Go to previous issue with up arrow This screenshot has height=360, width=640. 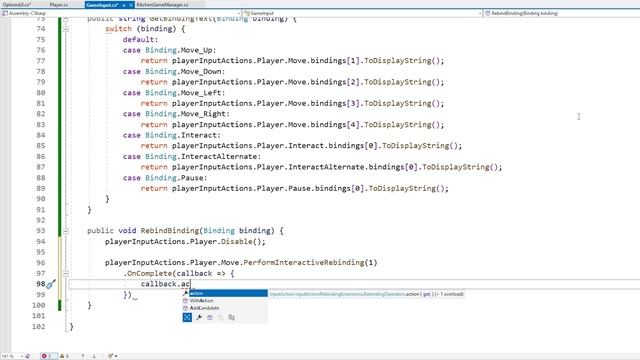83,356
